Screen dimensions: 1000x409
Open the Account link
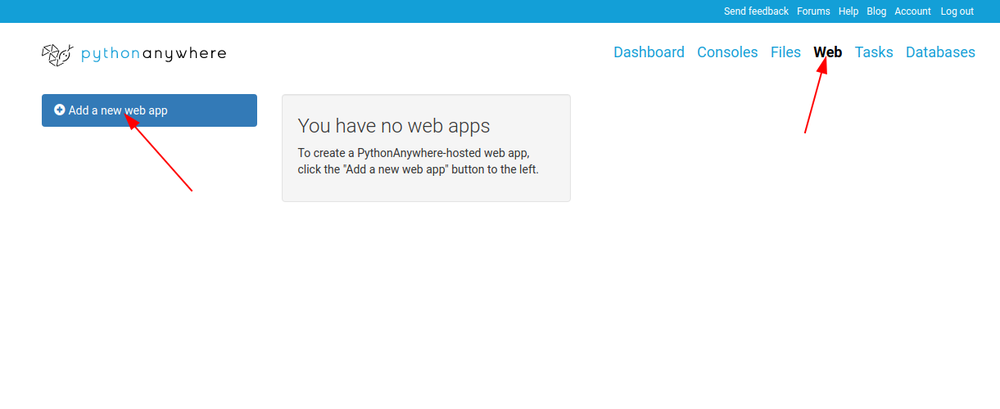pos(913,11)
